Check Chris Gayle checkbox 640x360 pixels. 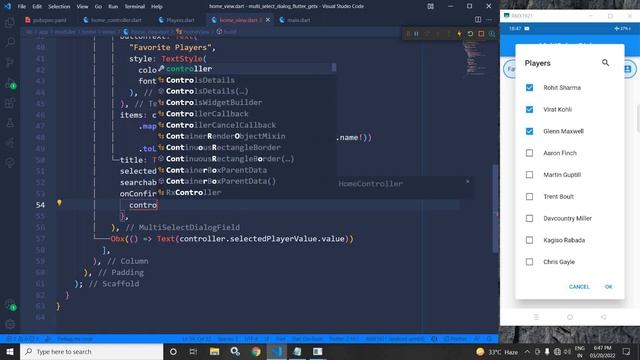tap(529, 262)
